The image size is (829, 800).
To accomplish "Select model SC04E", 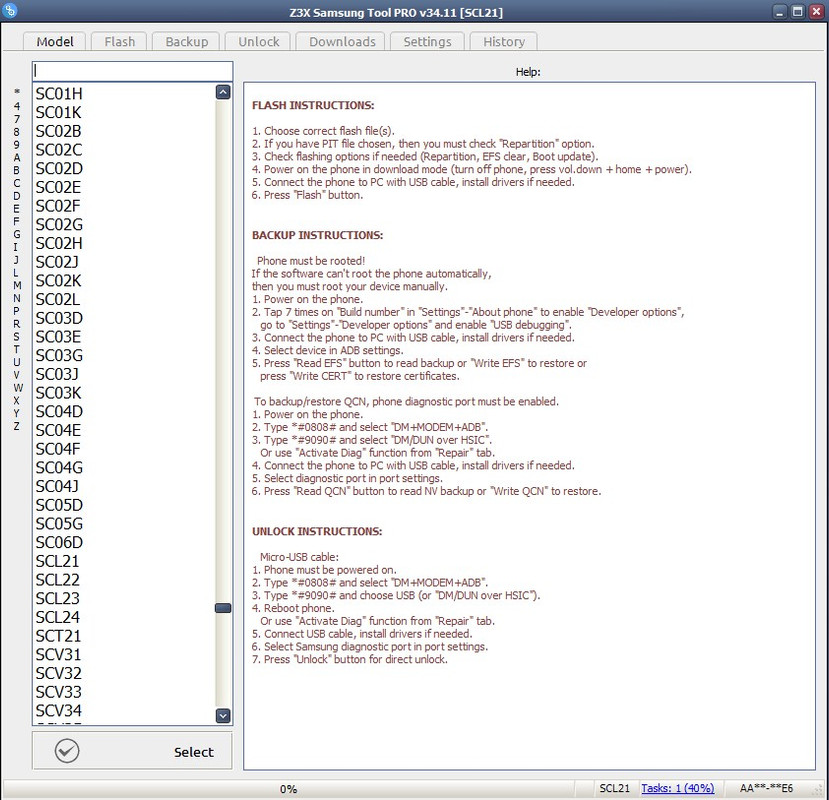I will click(x=124, y=430).
